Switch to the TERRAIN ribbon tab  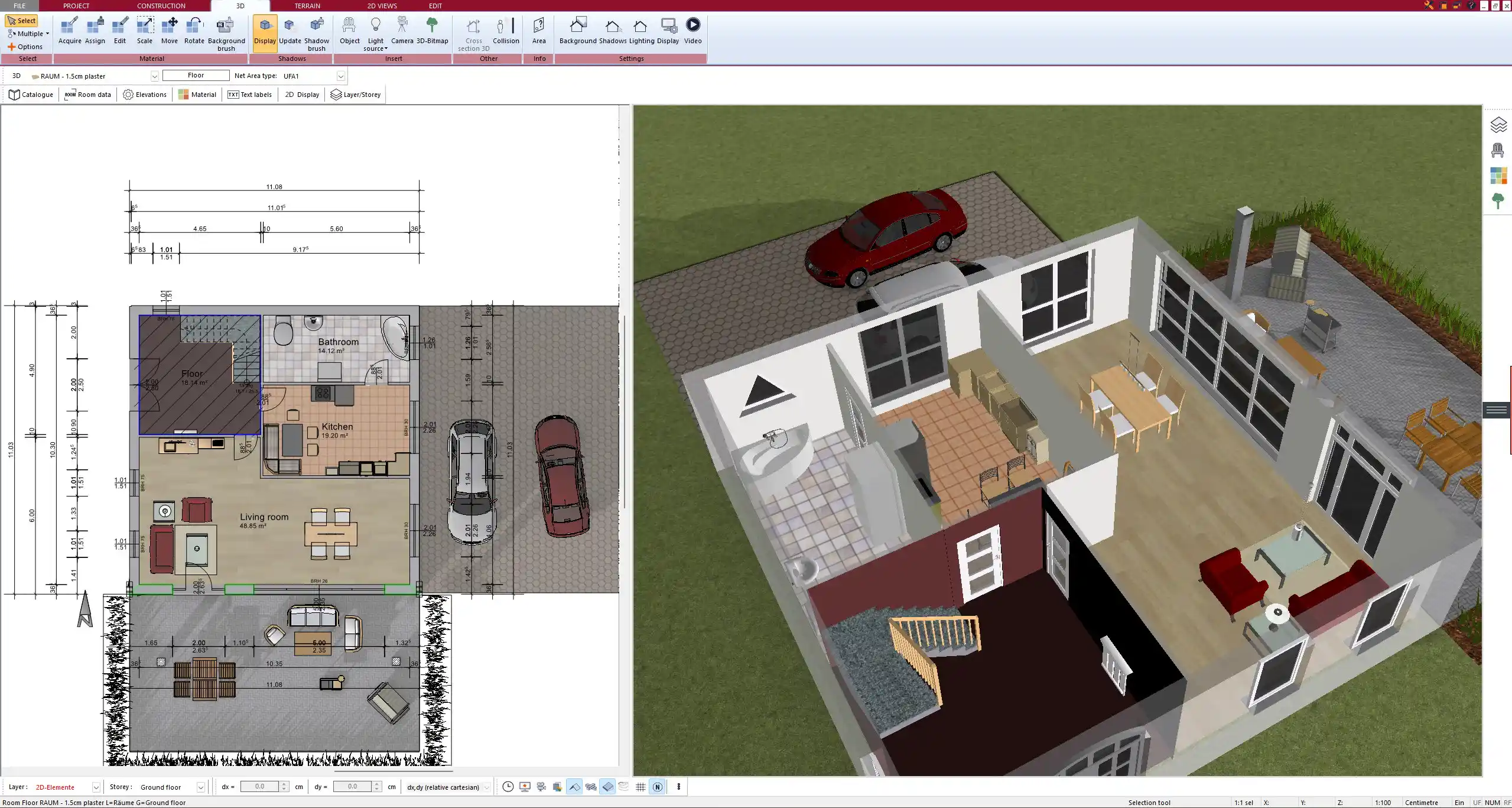[x=307, y=5]
